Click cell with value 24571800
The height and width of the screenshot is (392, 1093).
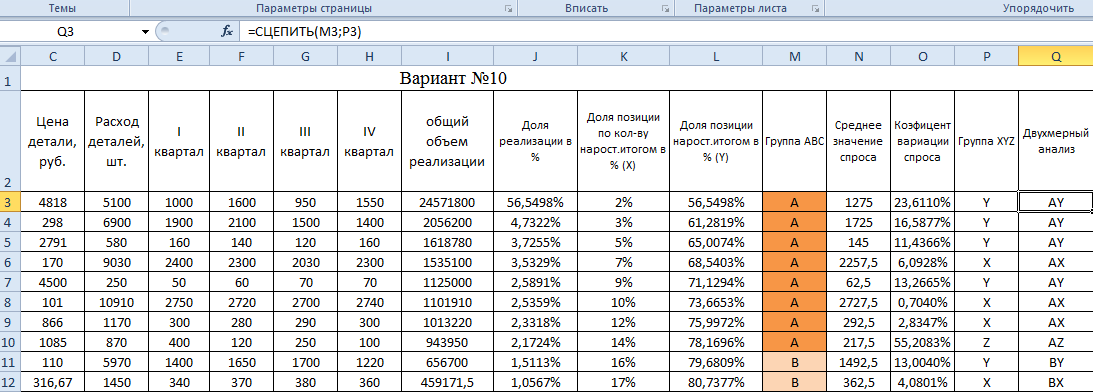click(448, 202)
